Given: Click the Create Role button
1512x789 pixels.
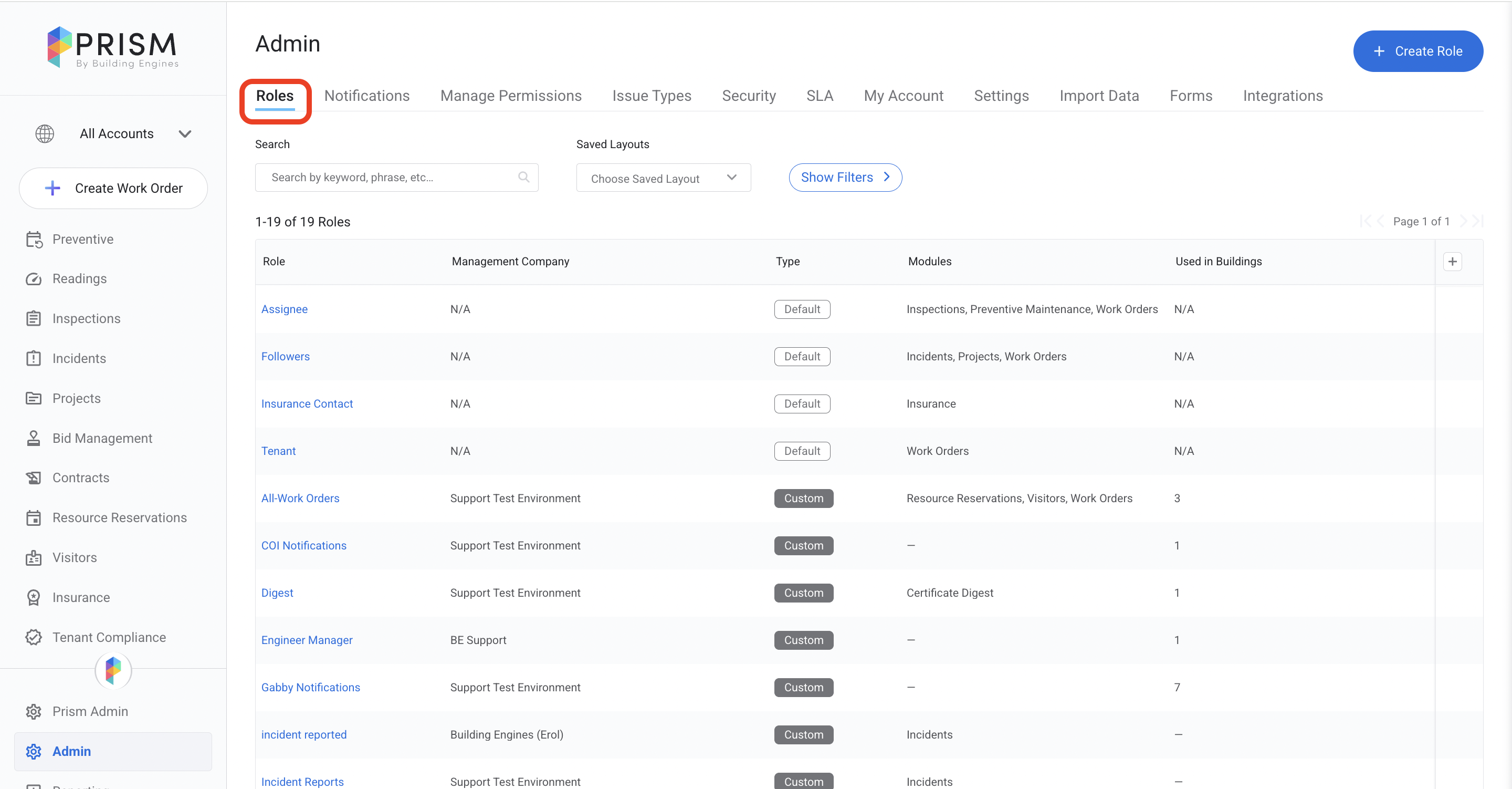Looking at the screenshot, I should click(x=1417, y=51).
